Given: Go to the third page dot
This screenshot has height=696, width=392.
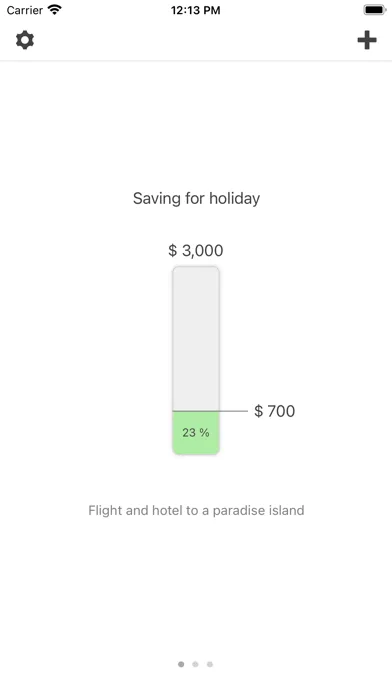Looking at the screenshot, I should (x=210, y=664).
